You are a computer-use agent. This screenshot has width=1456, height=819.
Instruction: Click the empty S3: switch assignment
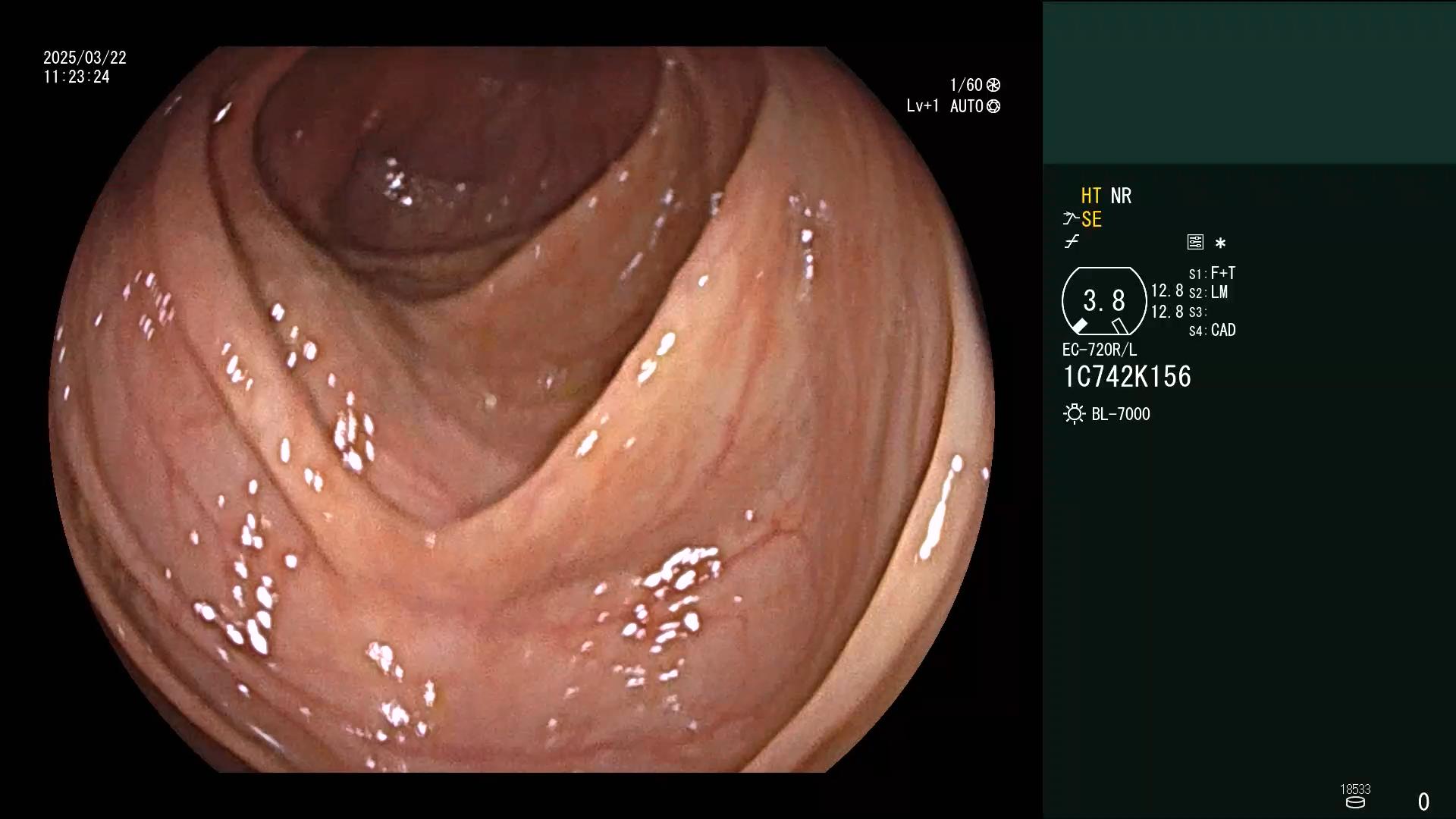click(x=1197, y=312)
